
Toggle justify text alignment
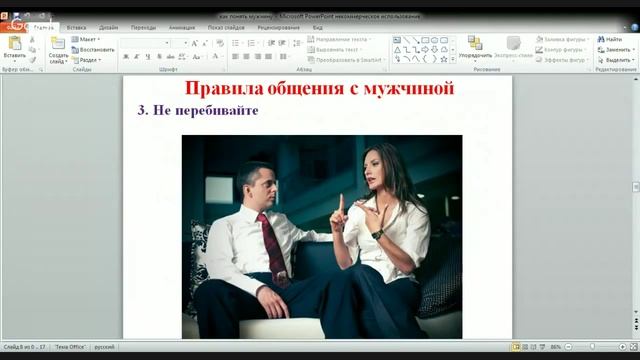pyautogui.click(x=269, y=57)
